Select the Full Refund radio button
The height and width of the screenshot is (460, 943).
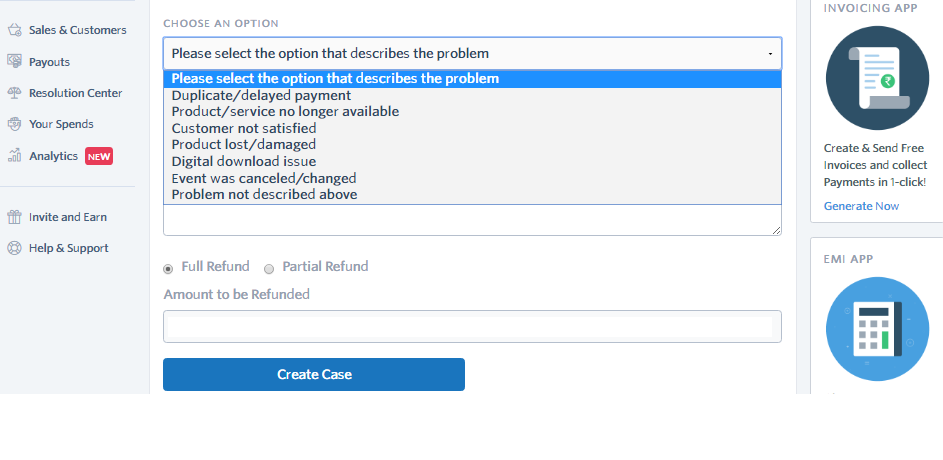click(x=168, y=268)
